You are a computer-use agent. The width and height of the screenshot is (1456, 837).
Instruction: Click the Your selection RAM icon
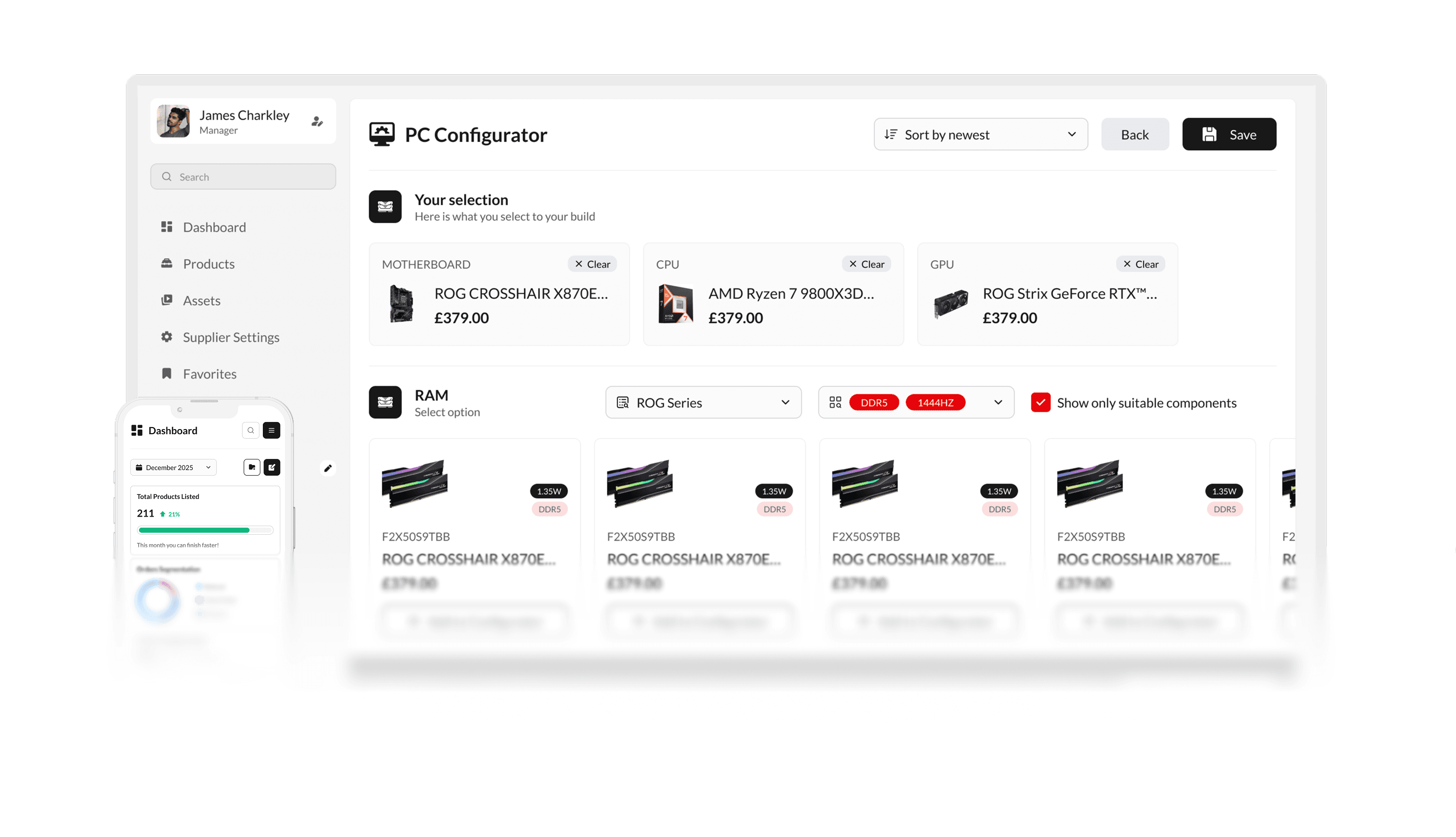click(385, 207)
